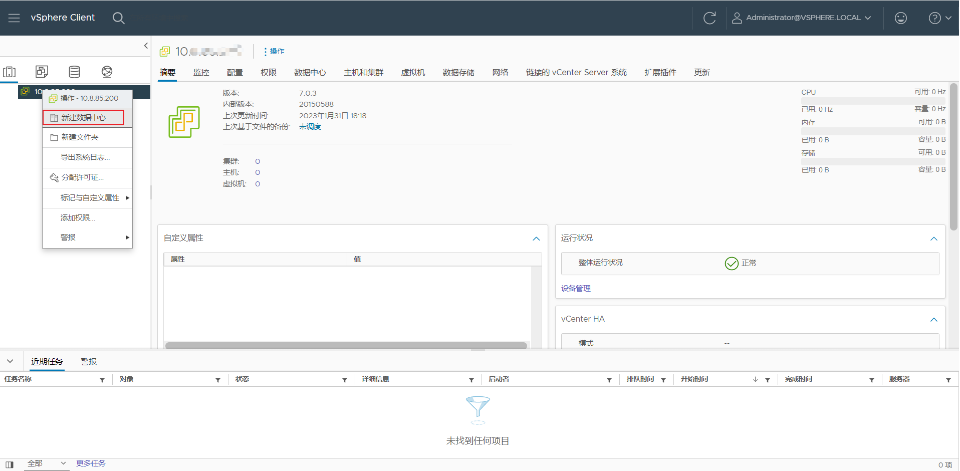Switch to Networking inventory view icon
This screenshot has height=471, width=960.
[107, 72]
